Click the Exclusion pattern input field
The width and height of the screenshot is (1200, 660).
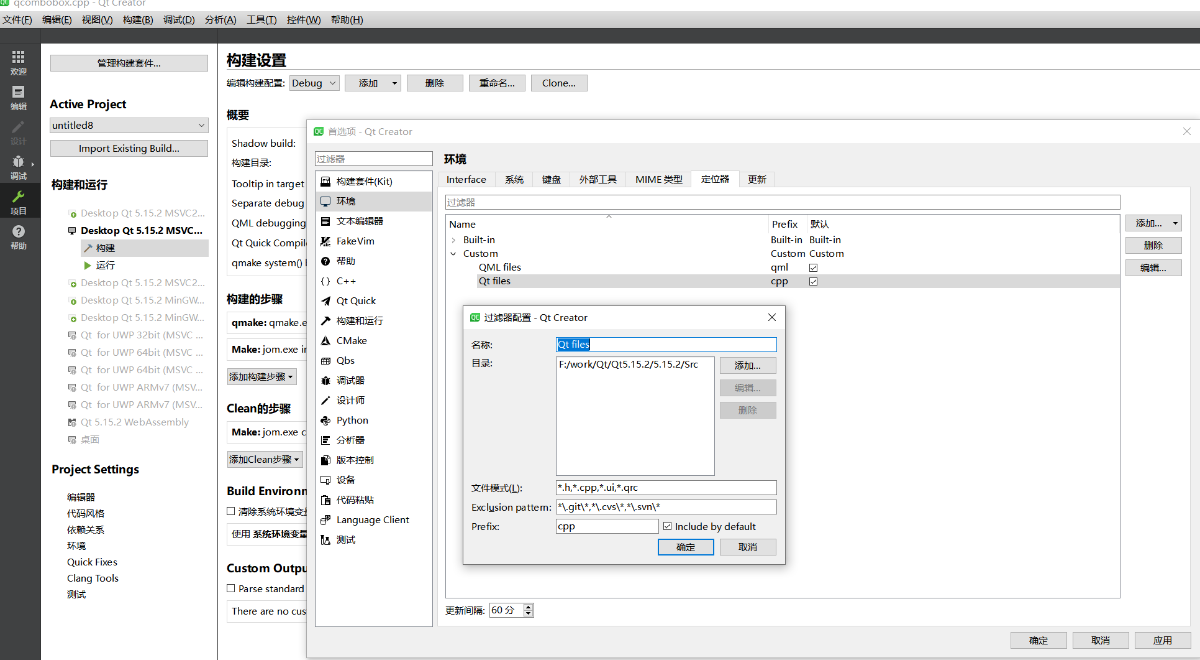coord(665,507)
